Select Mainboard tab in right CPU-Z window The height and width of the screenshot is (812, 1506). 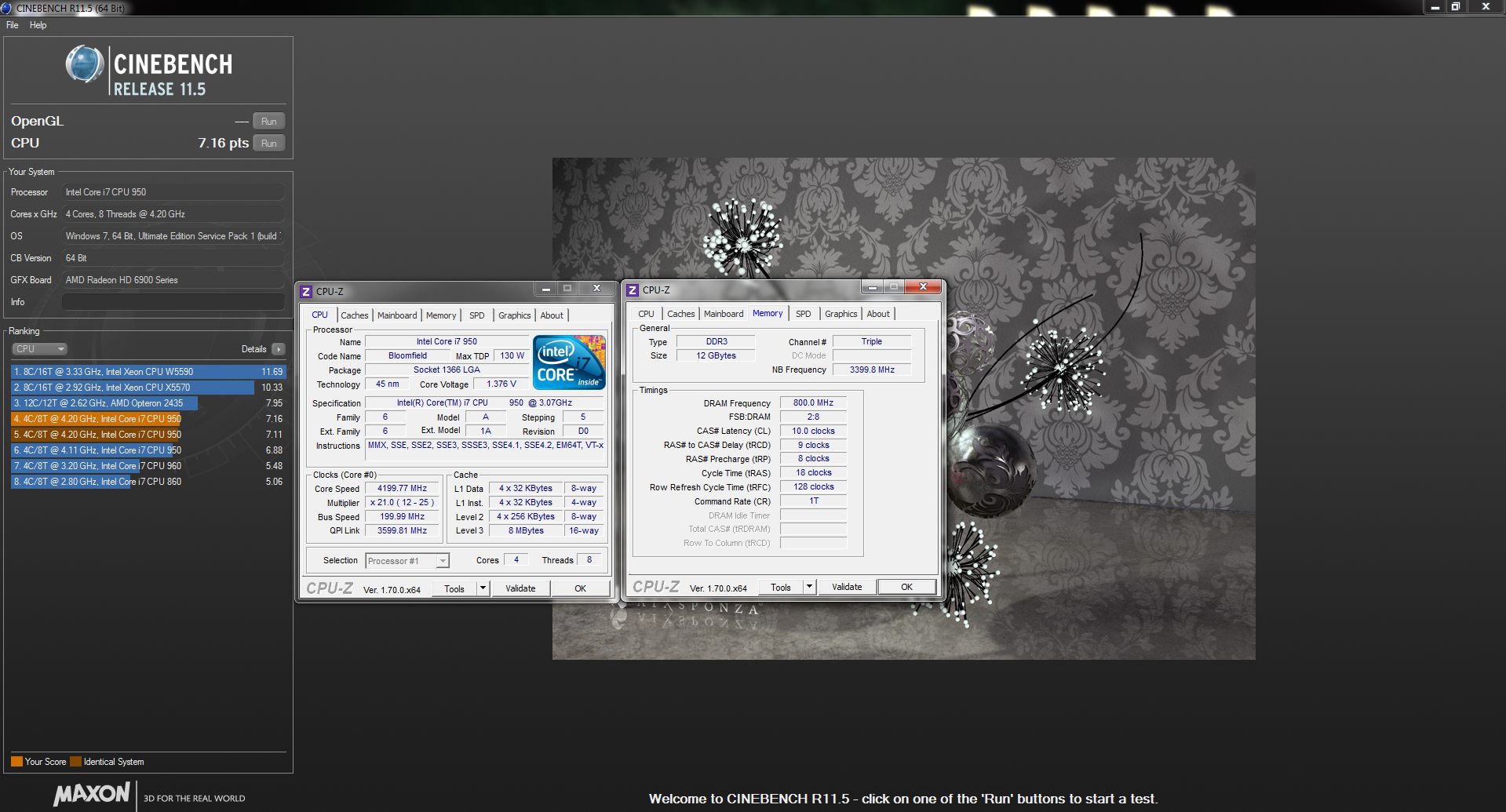[724, 314]
